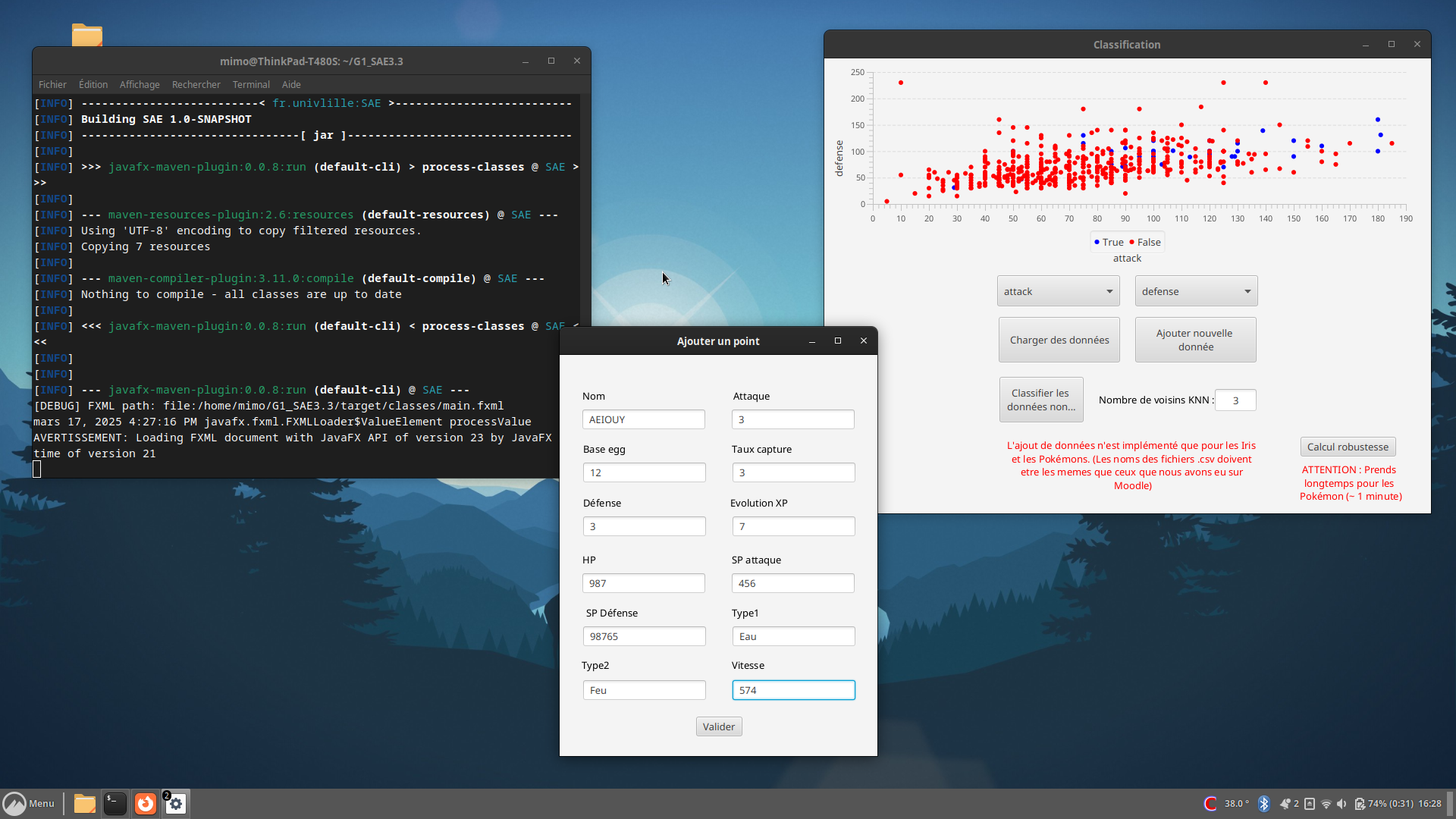Click the Calcul robustesse button

click(x=1348, y=447)
